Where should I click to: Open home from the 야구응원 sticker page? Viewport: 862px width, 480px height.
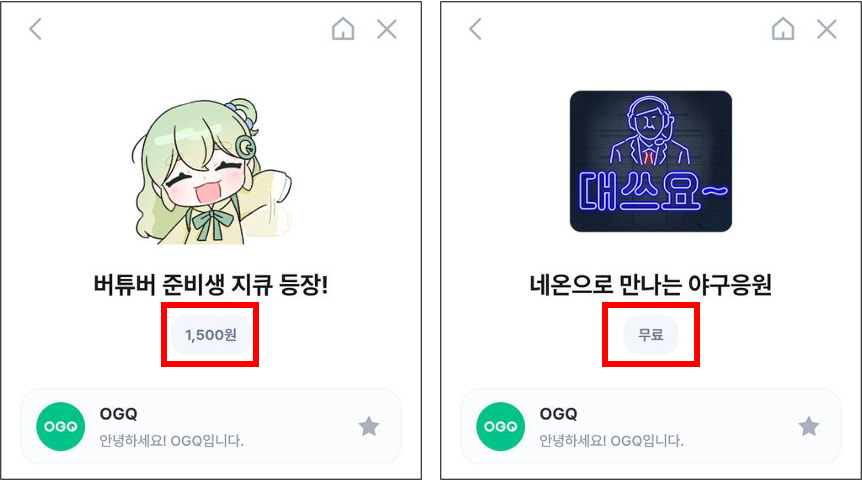(x=783, y=29)
